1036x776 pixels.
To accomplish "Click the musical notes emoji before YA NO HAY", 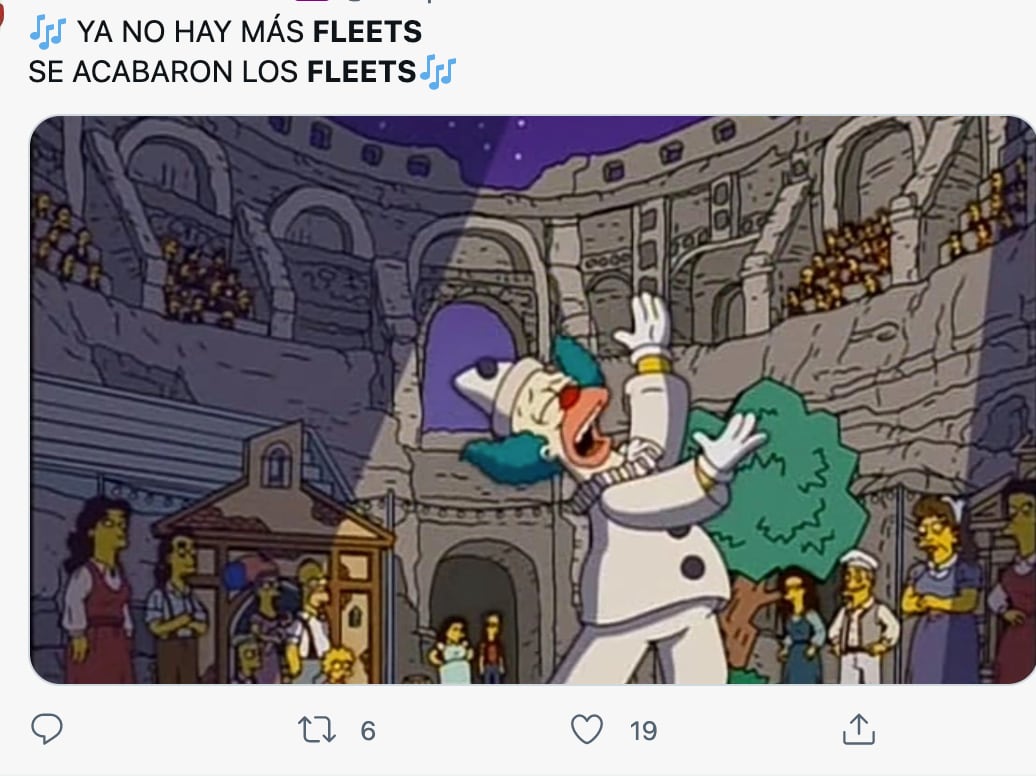I will (x=48, y=32).
